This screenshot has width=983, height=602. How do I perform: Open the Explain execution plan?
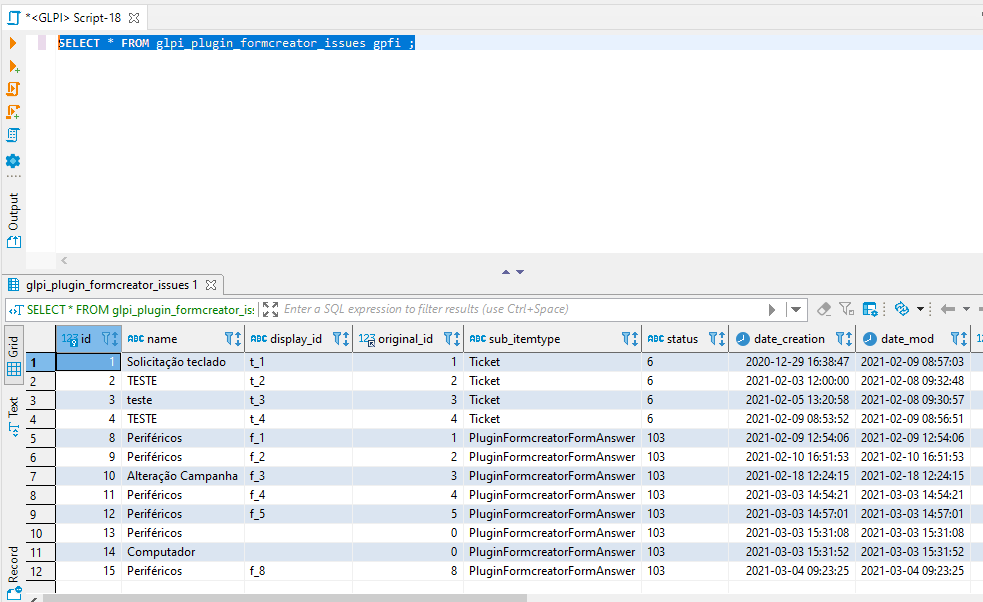coord(12,135)
